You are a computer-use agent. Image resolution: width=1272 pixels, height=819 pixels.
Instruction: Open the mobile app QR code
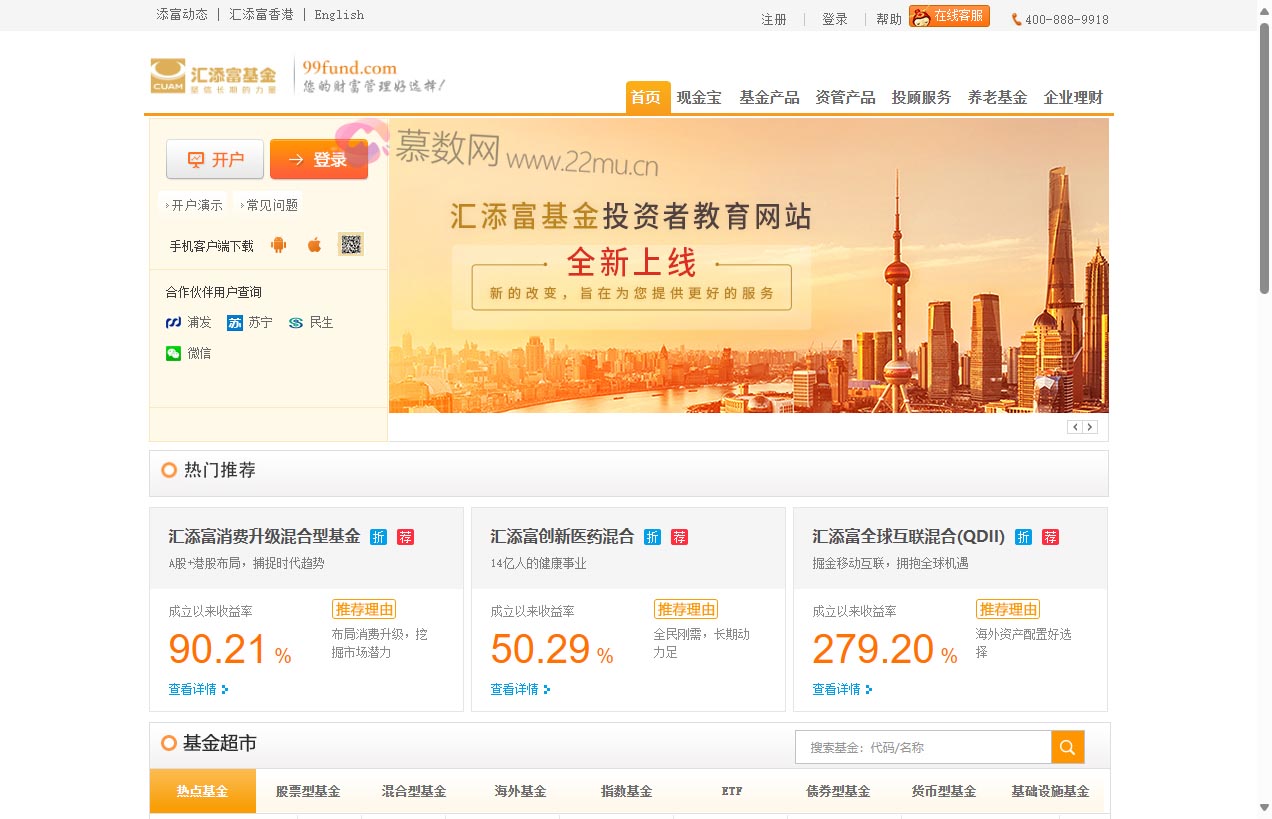coord(350,243)
